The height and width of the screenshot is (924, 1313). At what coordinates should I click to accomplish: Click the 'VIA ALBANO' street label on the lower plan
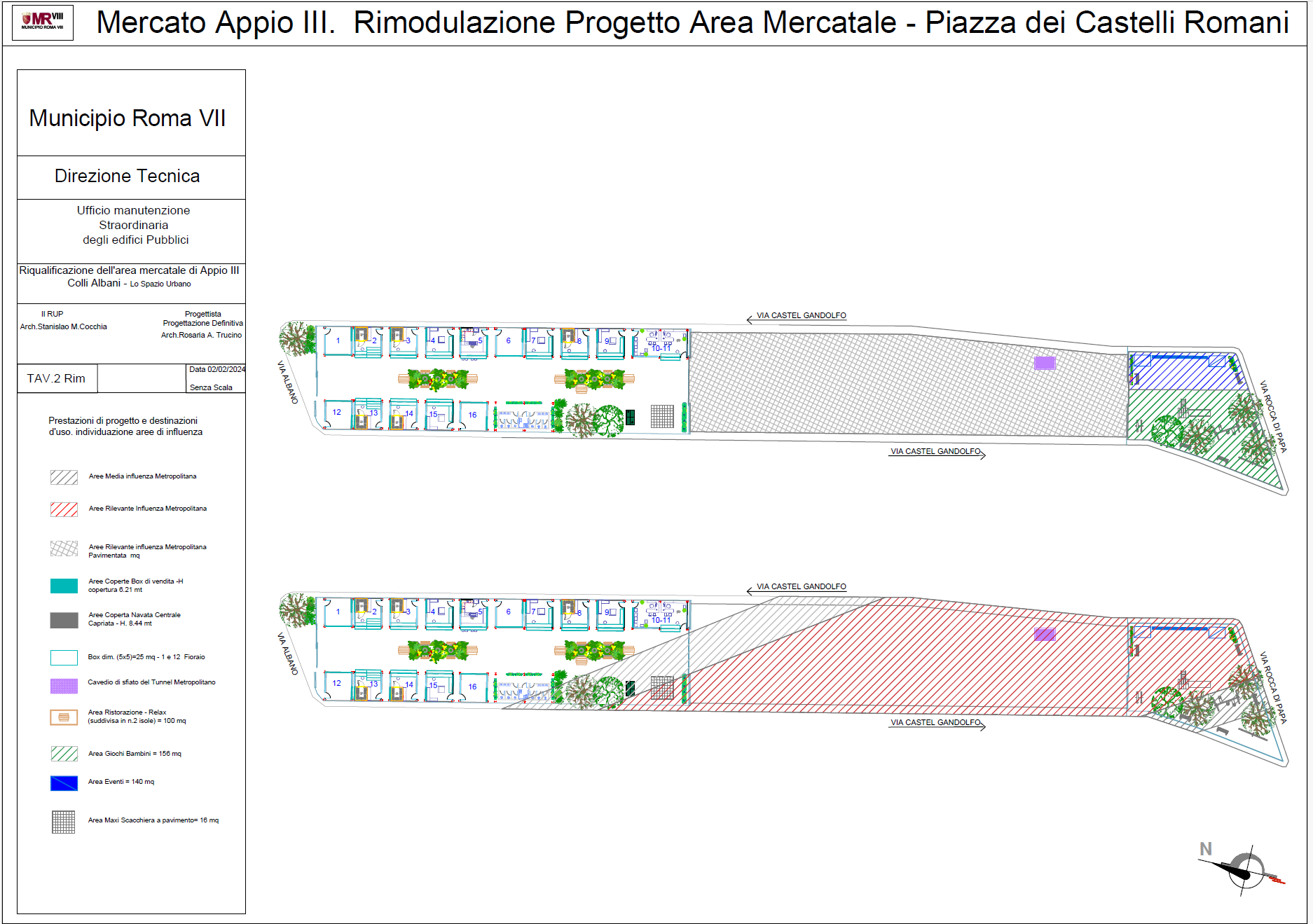point(288,654)
